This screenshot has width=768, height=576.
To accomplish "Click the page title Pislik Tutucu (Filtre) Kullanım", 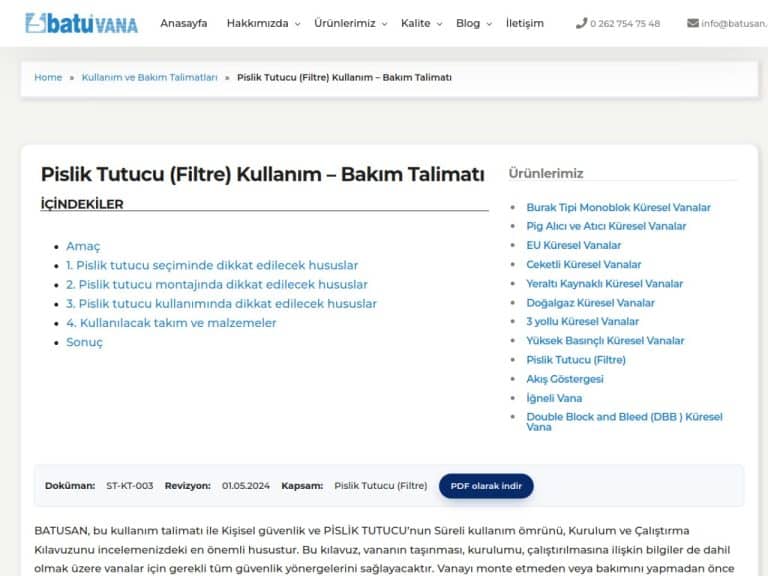I will [263, 174].
